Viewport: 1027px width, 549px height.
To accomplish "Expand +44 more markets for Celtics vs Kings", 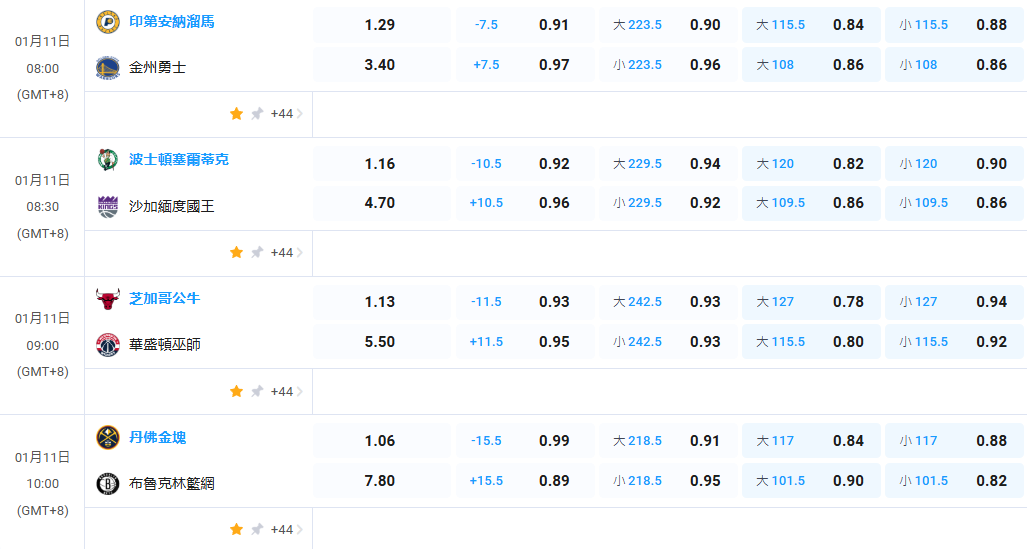I will (286, 252).
